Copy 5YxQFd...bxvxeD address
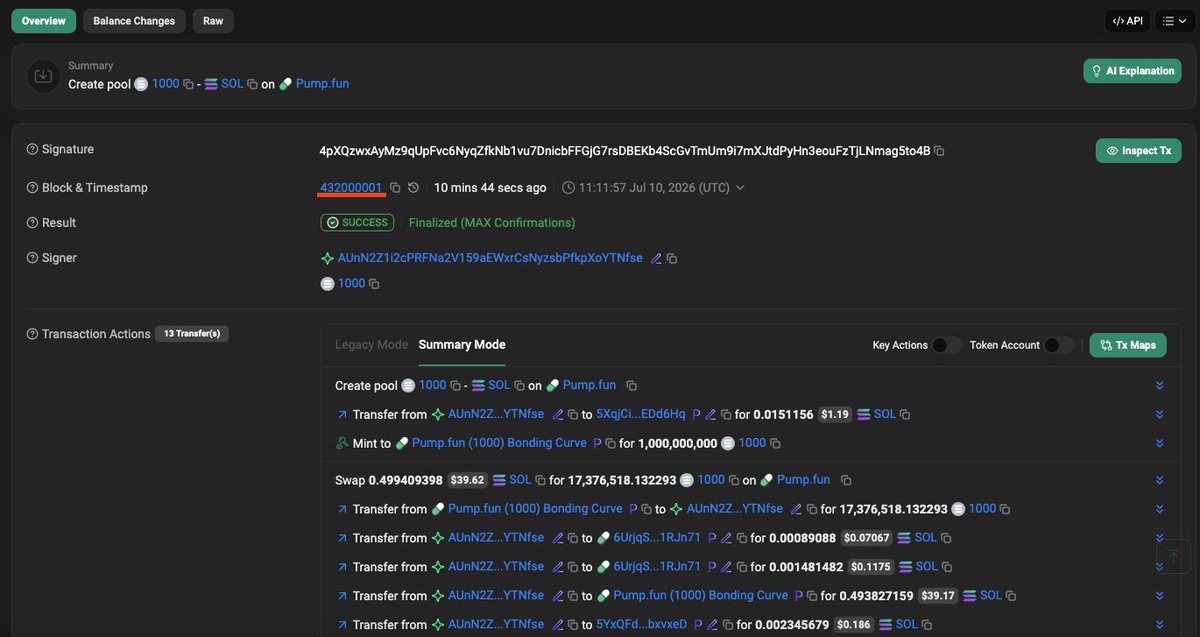 click(x=728, y=625)
